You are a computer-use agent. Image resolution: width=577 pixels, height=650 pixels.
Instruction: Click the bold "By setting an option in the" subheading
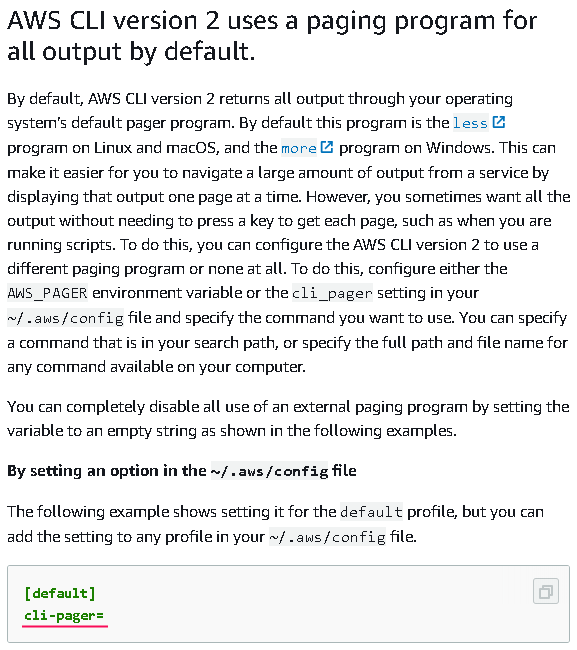click(107, 471)
